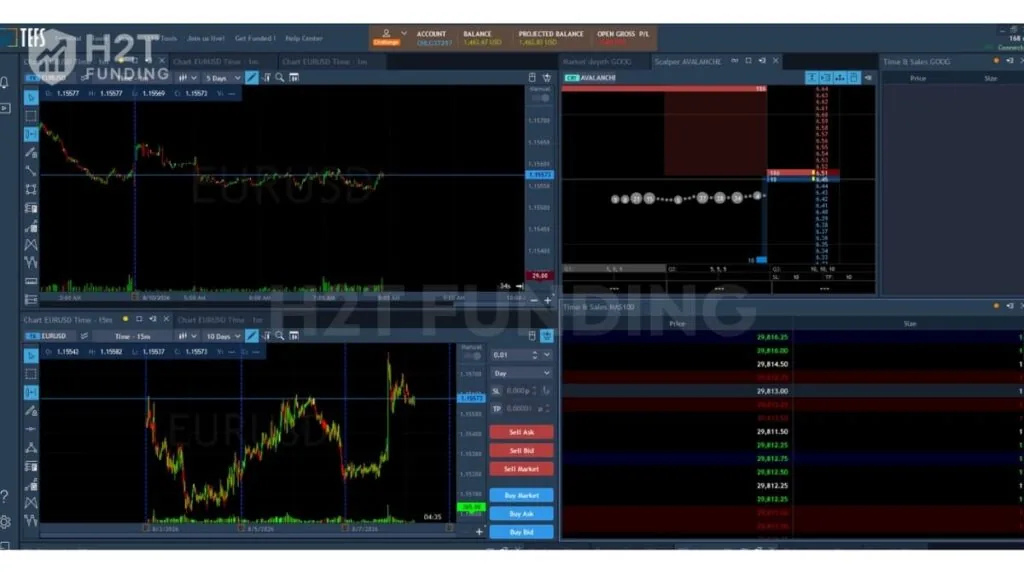1024x572 pixels.
Task: Open the Day order duration dropdown
Action: click(521, 373)
